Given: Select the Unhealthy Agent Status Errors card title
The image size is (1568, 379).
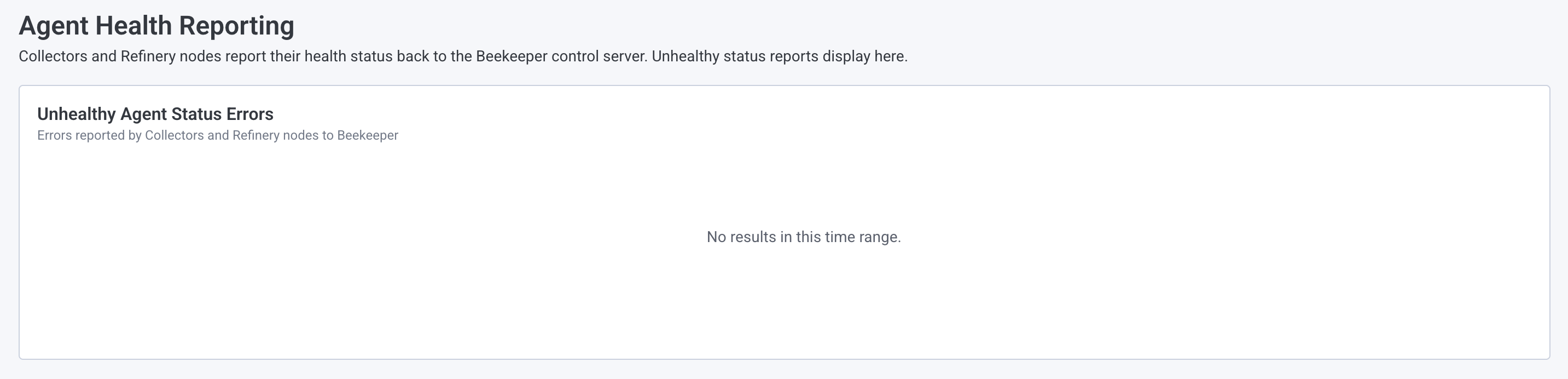Looking at the screenshot, I should tap(155, 114).
